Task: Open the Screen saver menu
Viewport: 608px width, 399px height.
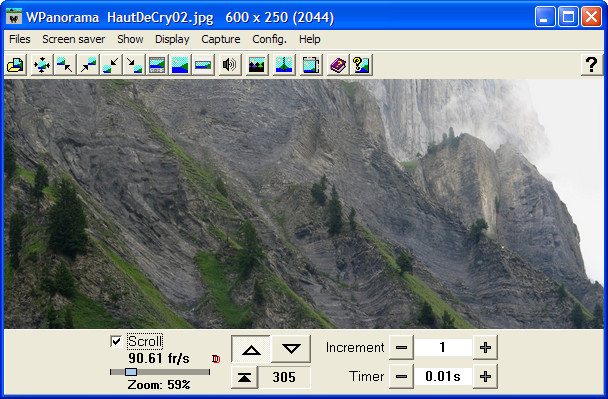Action: (73, 39)
